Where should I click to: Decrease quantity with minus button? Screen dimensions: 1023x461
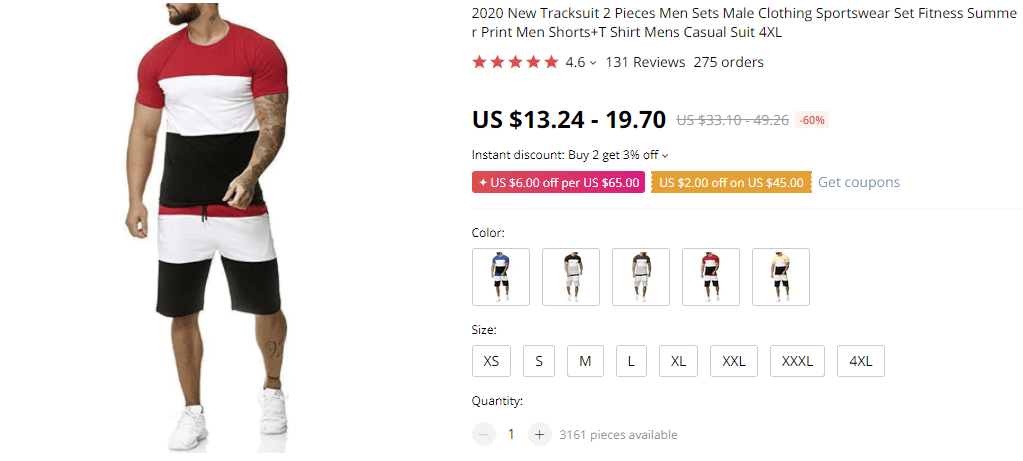click(484, 434)
